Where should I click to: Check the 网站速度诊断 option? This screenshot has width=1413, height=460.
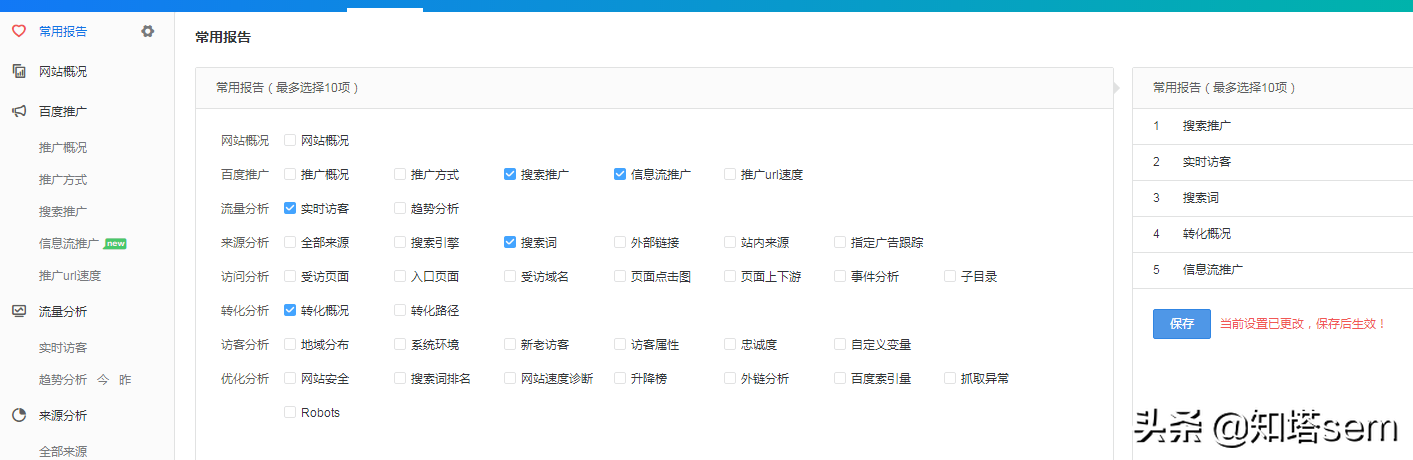tap(510, 378)
